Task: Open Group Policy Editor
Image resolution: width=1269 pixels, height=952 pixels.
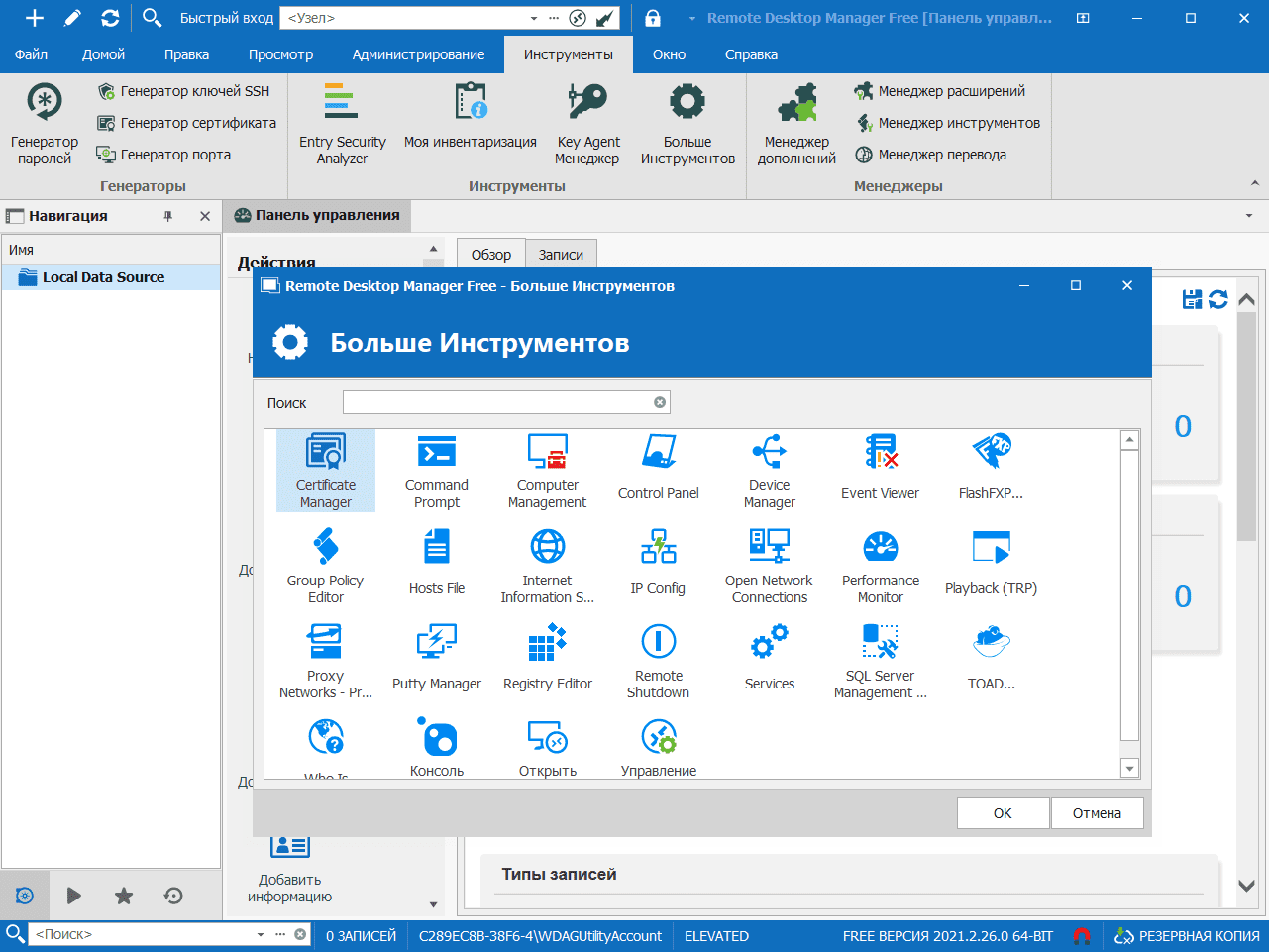Action: 326,566
